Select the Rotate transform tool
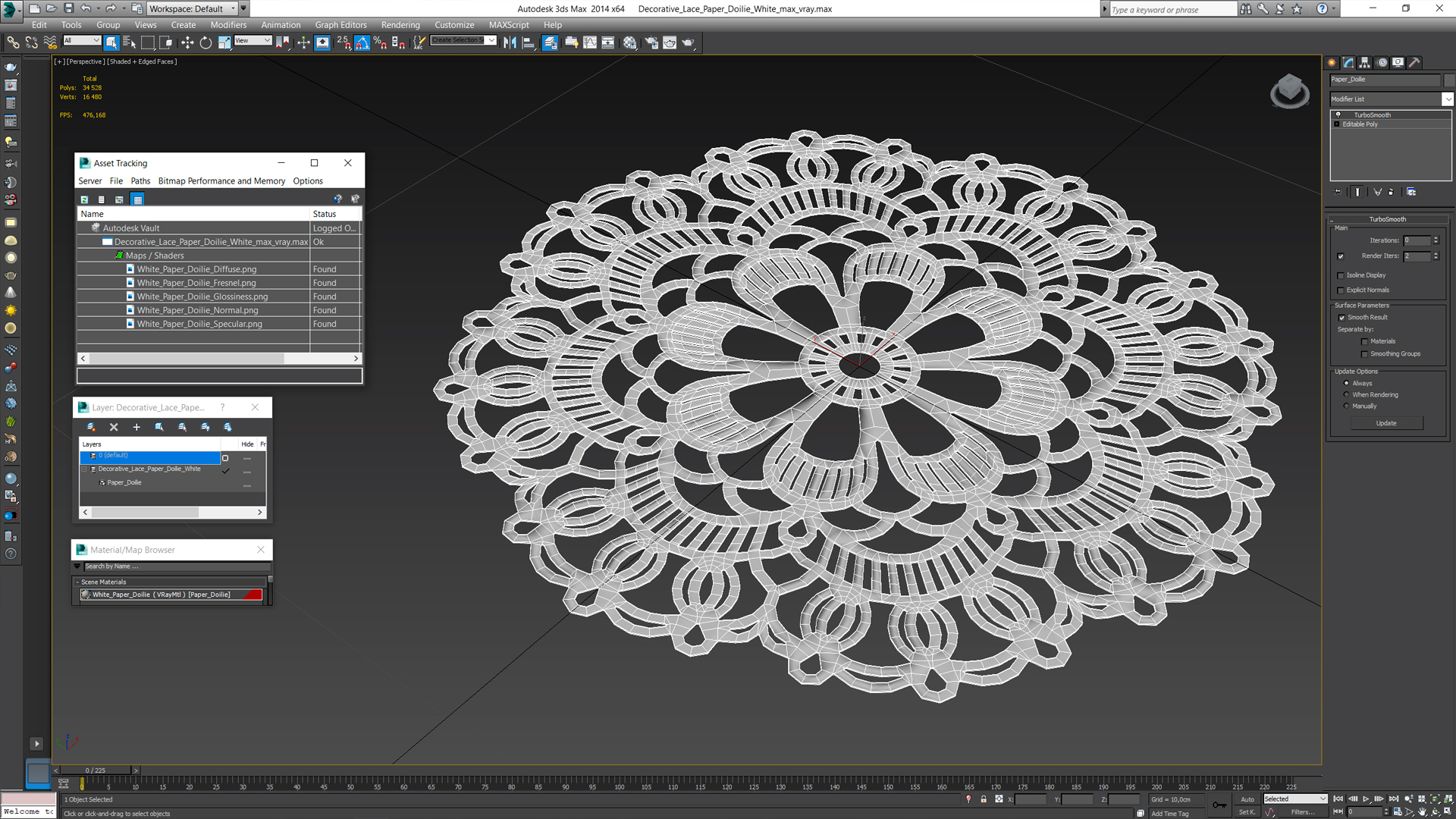1456x819 pixels. click(x=206, y=43)
